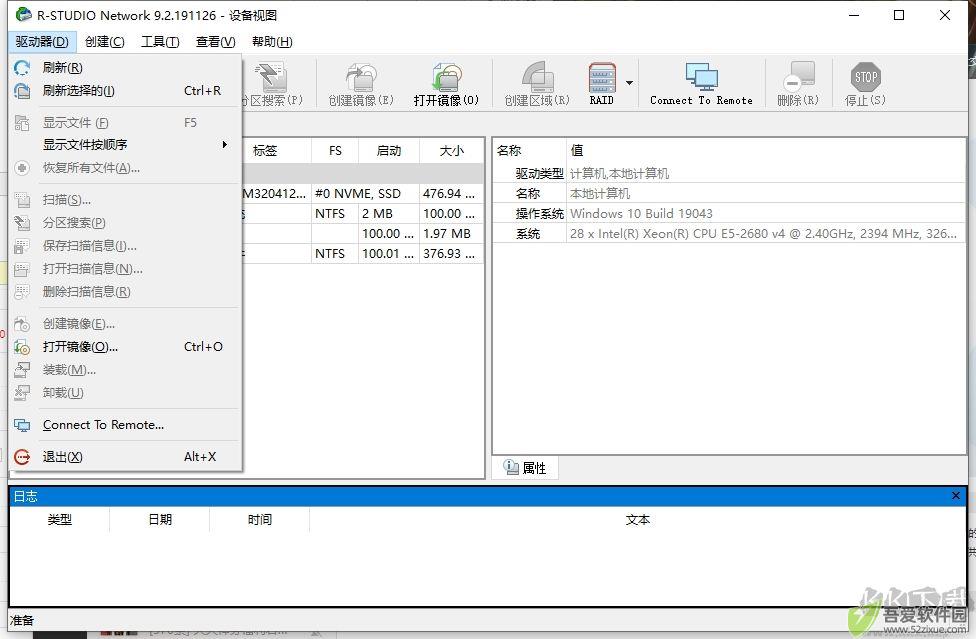Click the 打开镜像(O) toolbar icon
Screen dimensions: 976x639
tap(446, 77)
